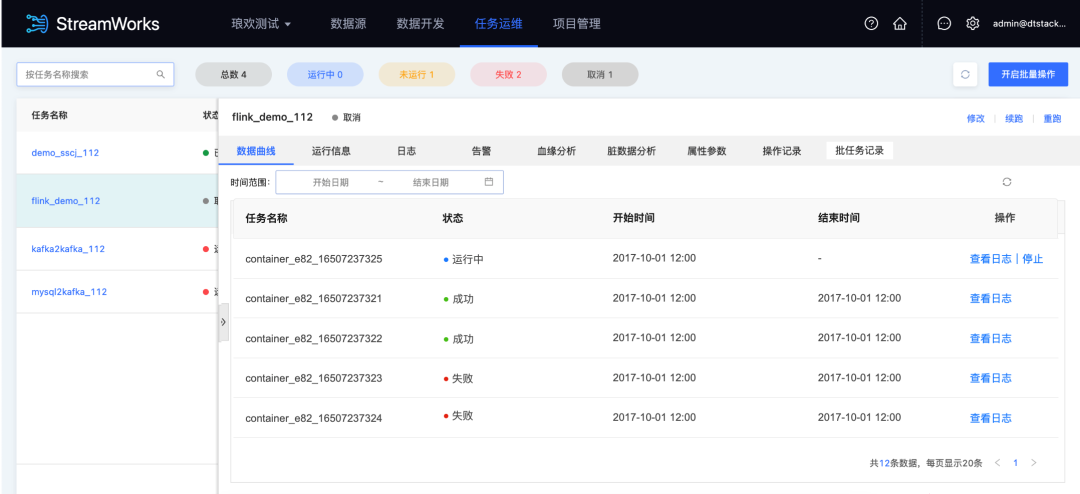The image size is (1080, 494).
Task: Stop the running container via 停止 link
Action: [x=1032, y=259]
